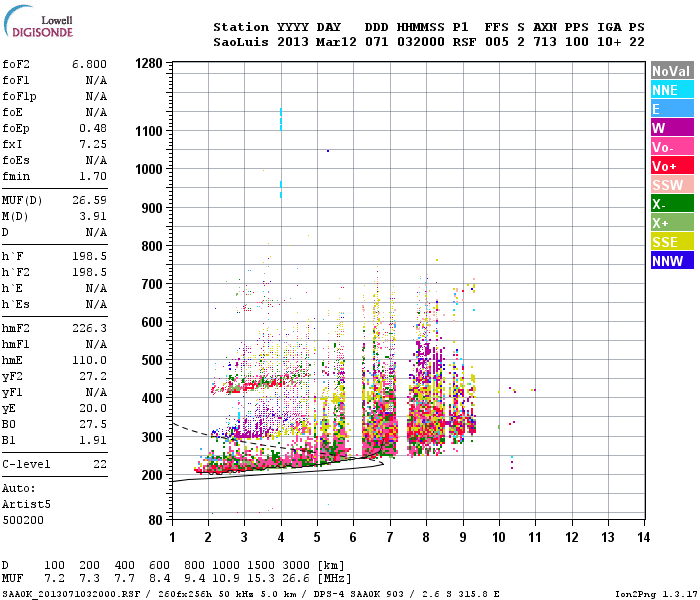The height and width of the screenshot is (600, 700).
Task: Select the Vo+ legend swatch
Action: [672, 166]
